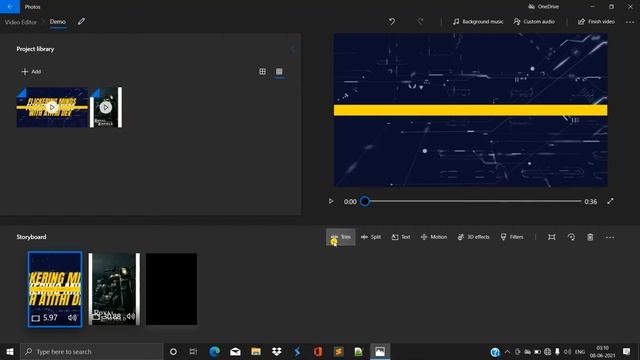Open Background music options

coord(478,22)
